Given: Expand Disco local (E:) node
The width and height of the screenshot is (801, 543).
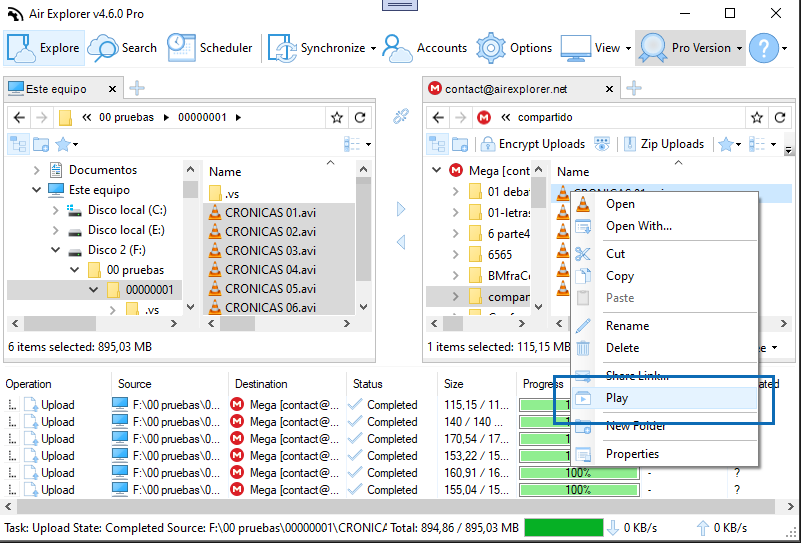Looking at the screenshot, I should point(56,230).
